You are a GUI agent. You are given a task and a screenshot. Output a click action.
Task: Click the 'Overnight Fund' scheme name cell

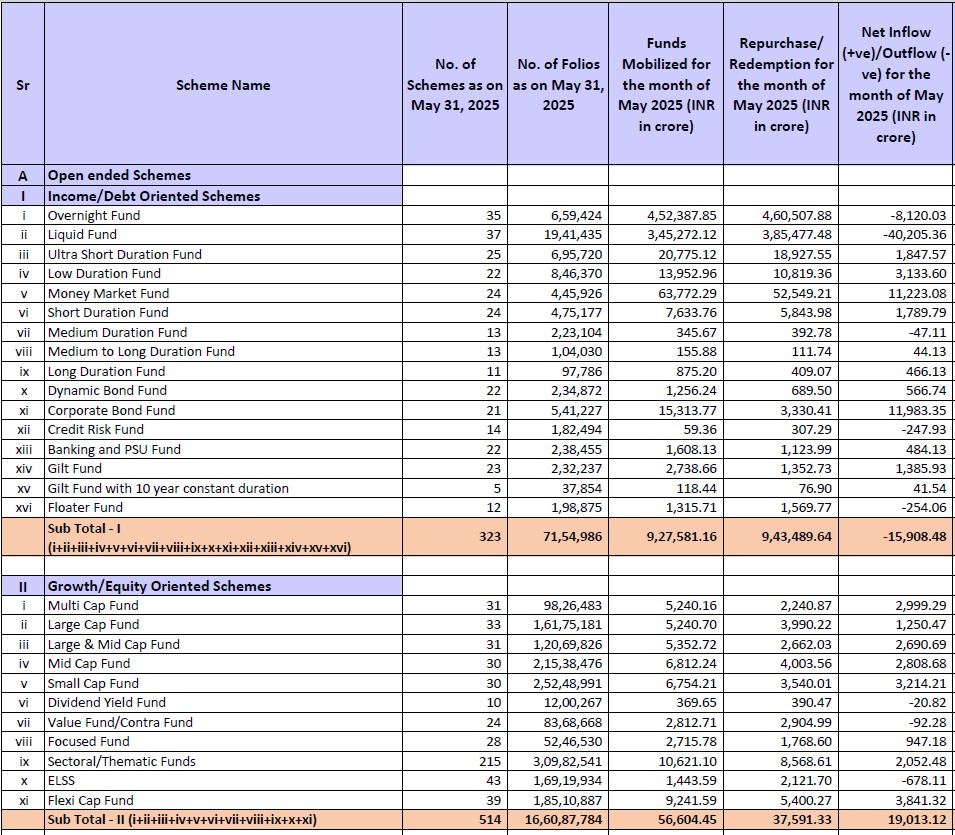coord(94,215)
